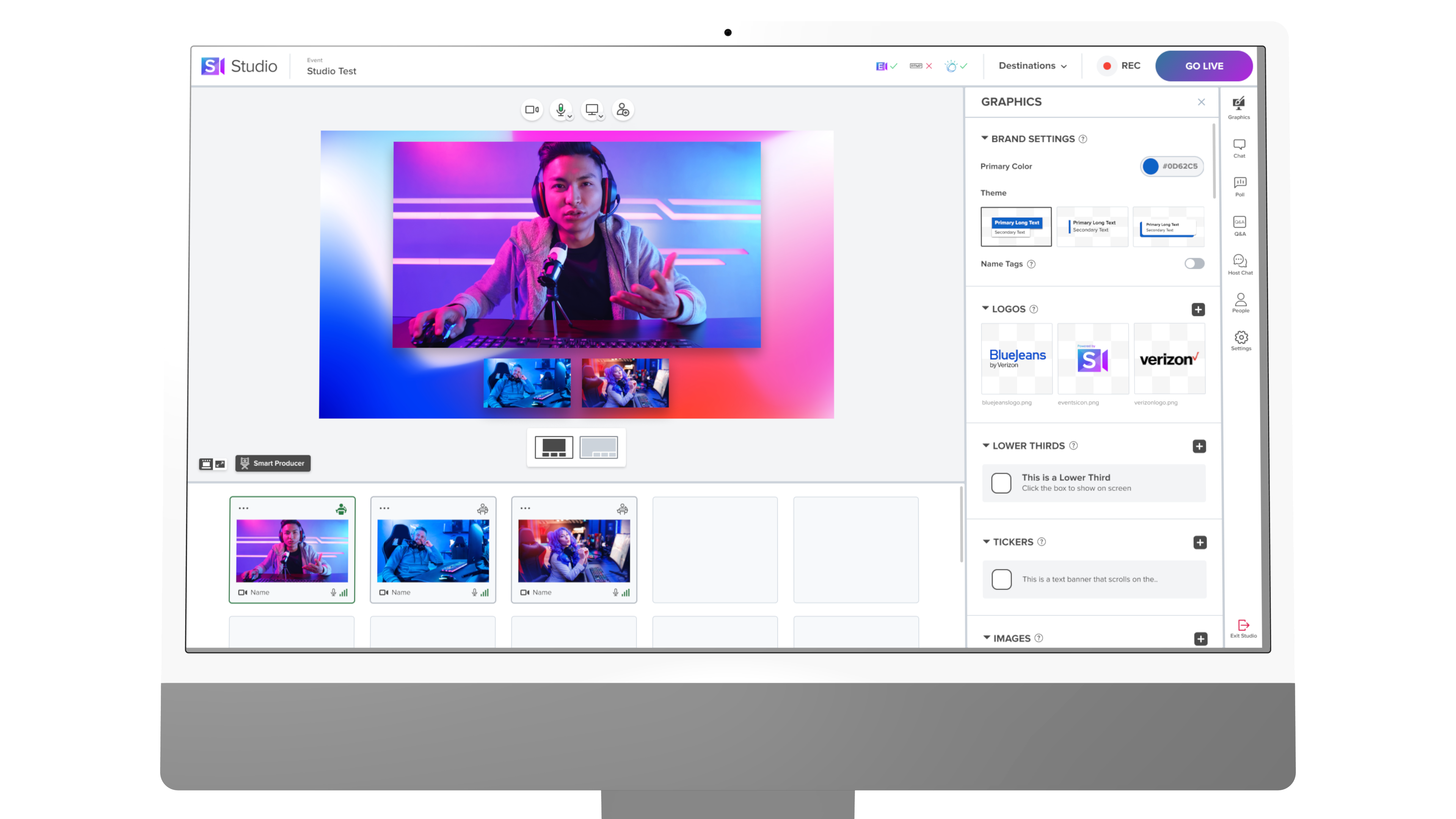
Task: Toggle the camera icon above the stage
Action: tap(531, 110)
